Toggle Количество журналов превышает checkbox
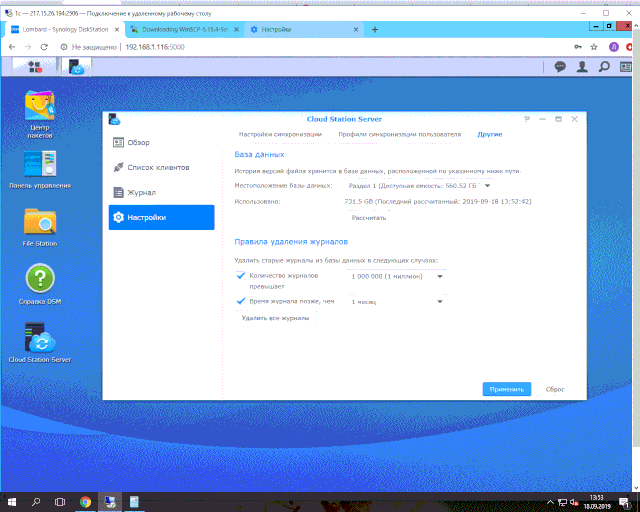The height and width of the screenshot is (512, 640). tap(240, 276)
